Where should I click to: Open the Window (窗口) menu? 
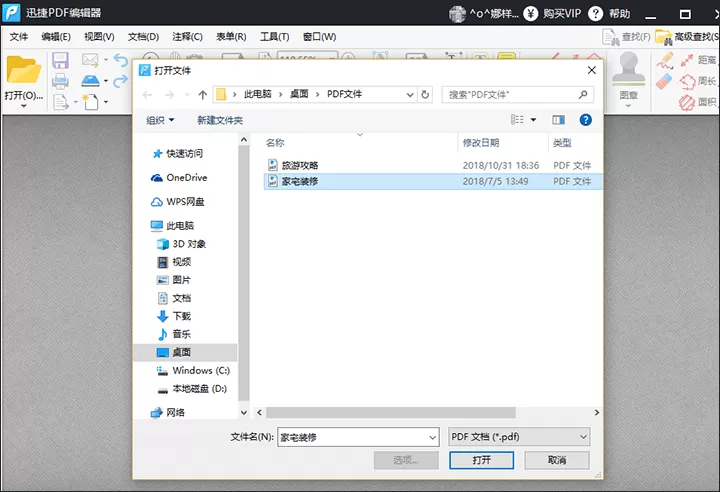pyautogui.click(x=320, y=37)
